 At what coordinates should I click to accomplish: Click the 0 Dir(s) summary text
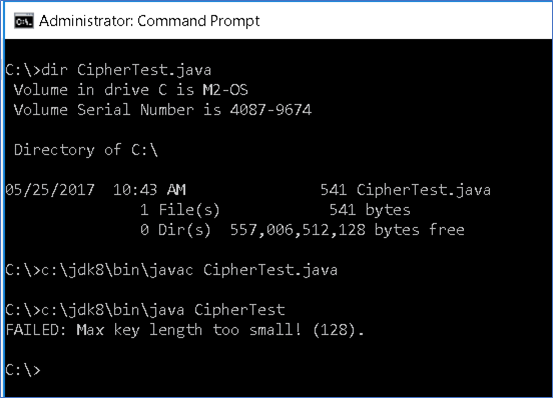coord(176,230)
